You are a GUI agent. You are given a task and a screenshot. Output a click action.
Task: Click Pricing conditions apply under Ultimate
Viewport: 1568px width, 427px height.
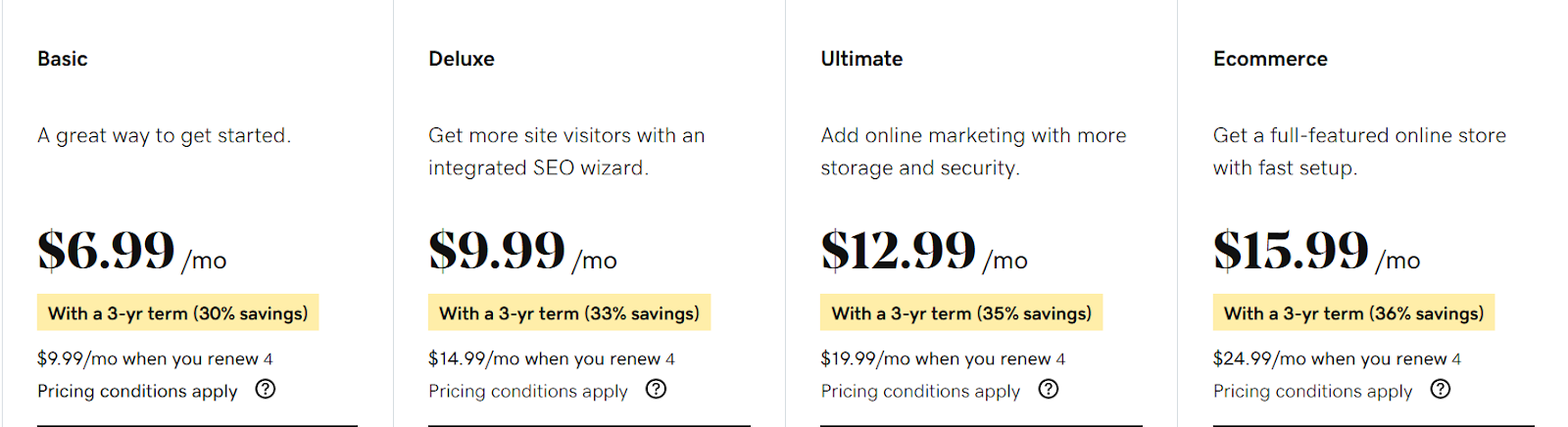coord(920,391)
